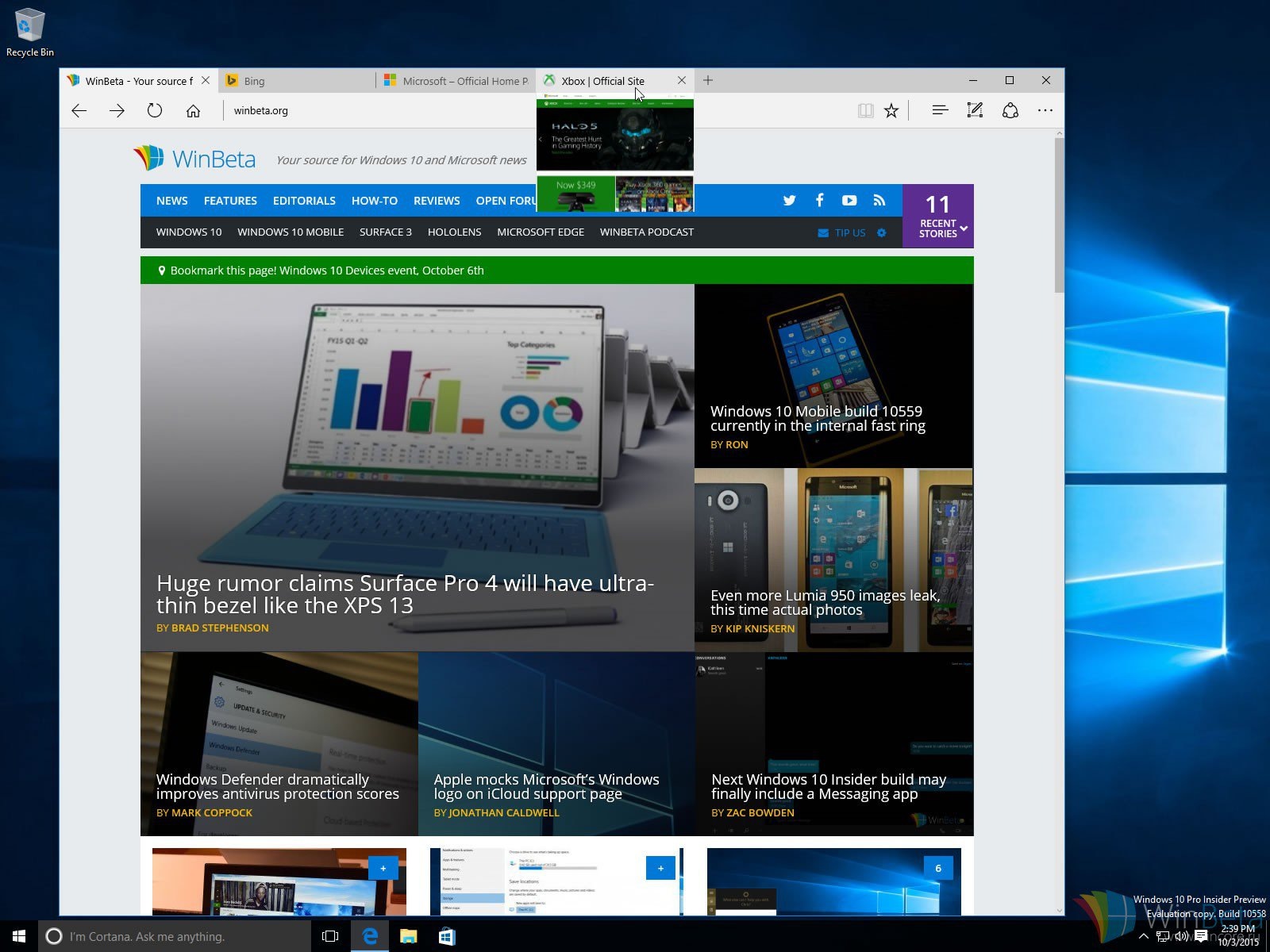The width and height of the screenshot is (1270, 952).
Task: Open the taskbar clock showing 2:39 PM
Action: point(1238,935)
